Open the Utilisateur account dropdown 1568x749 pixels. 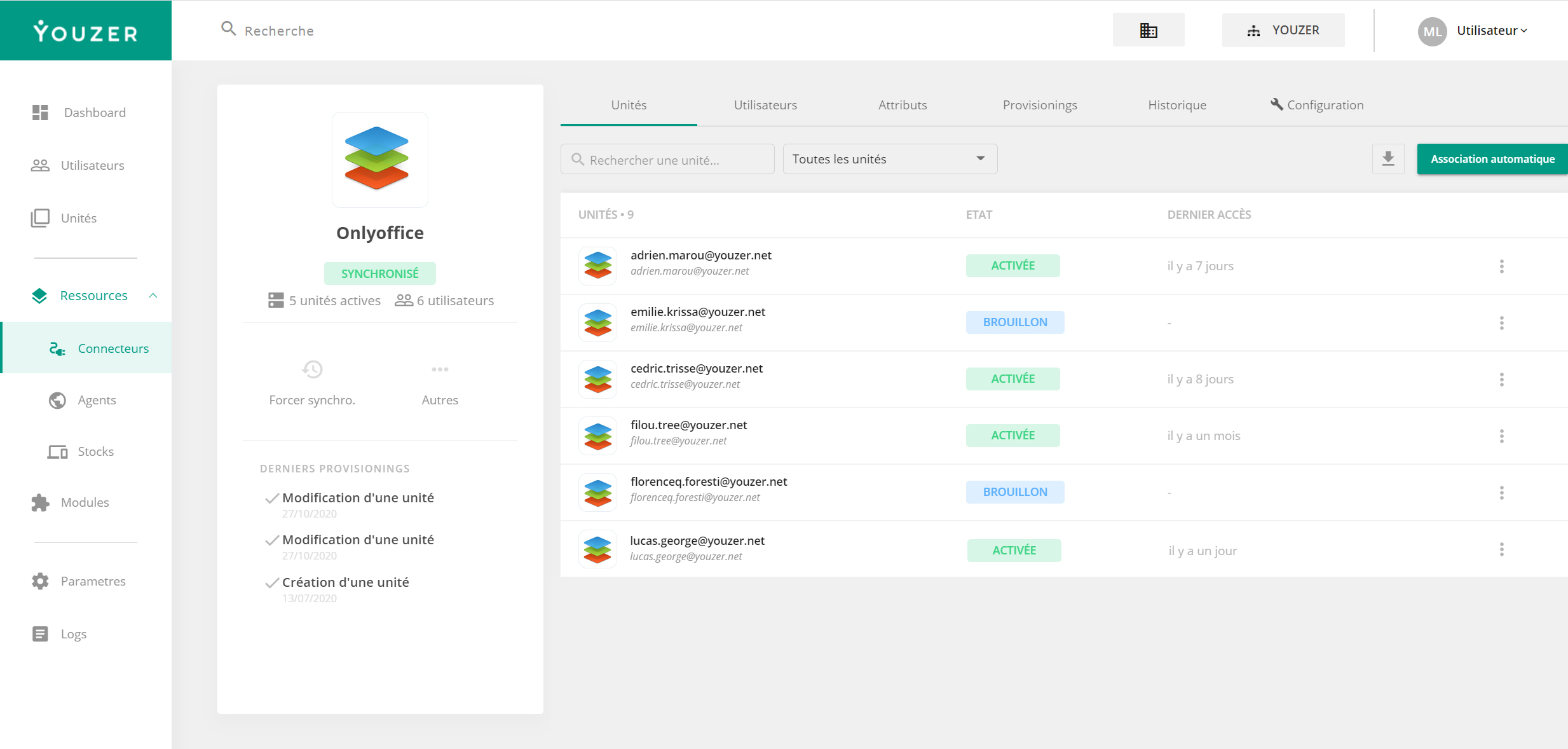(1492, 31)
